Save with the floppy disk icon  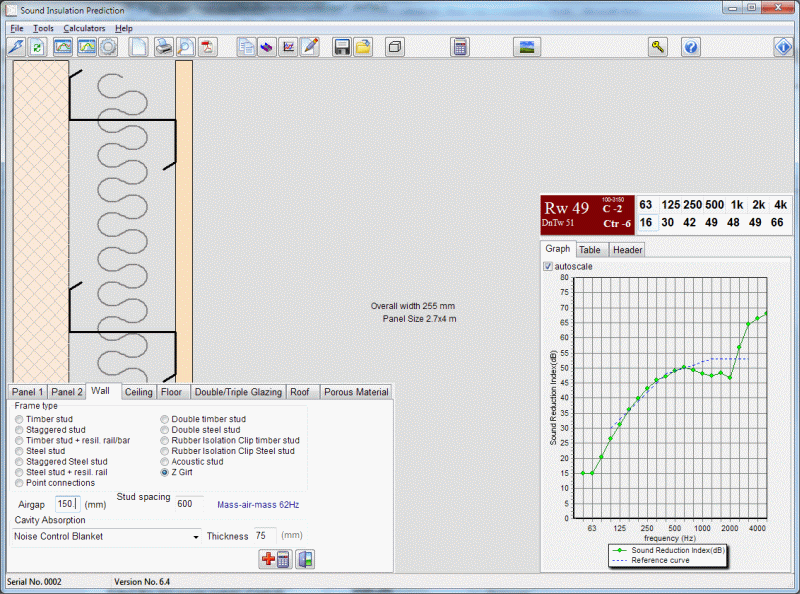[x=341, y=47]
